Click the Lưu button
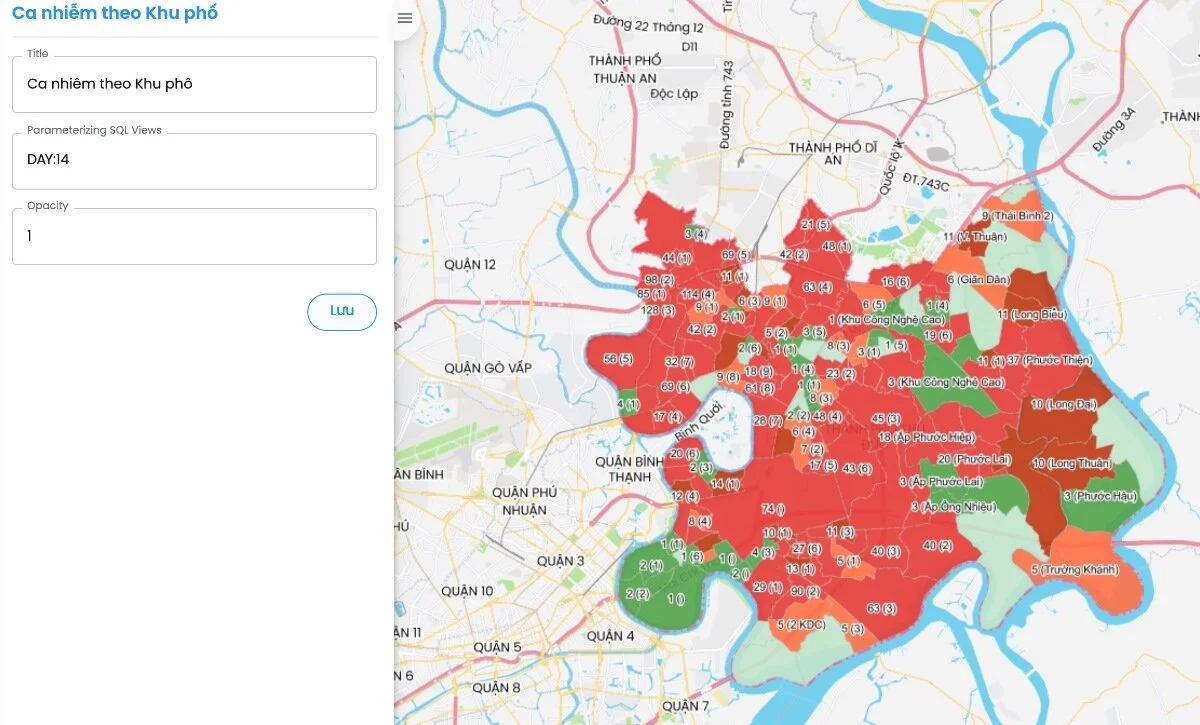 coord(342,311)
